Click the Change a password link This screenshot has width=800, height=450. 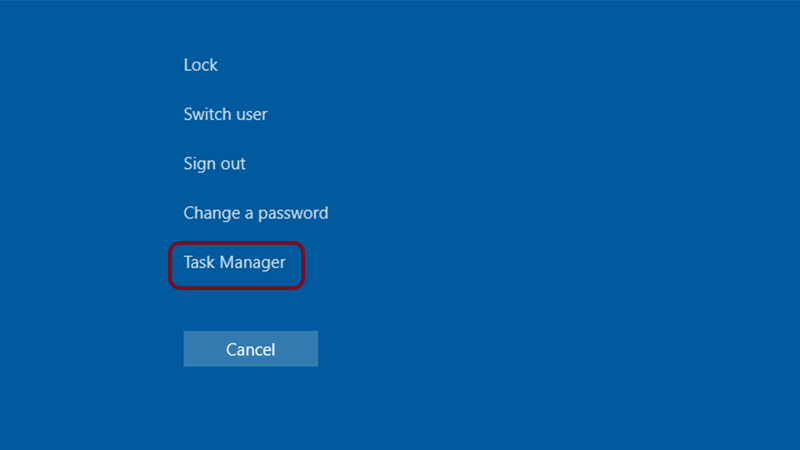256,213
